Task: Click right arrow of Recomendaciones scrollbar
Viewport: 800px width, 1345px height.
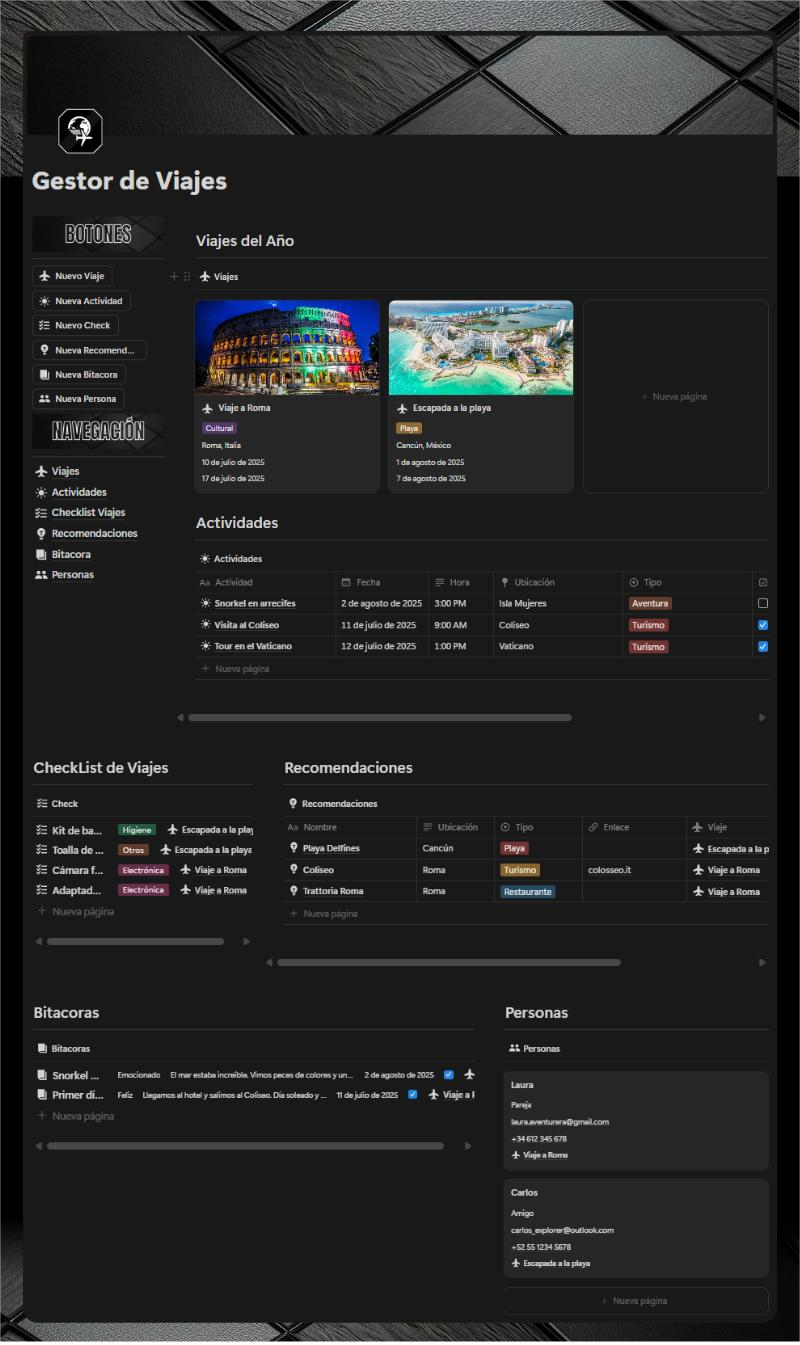Action: click(762, 962)
